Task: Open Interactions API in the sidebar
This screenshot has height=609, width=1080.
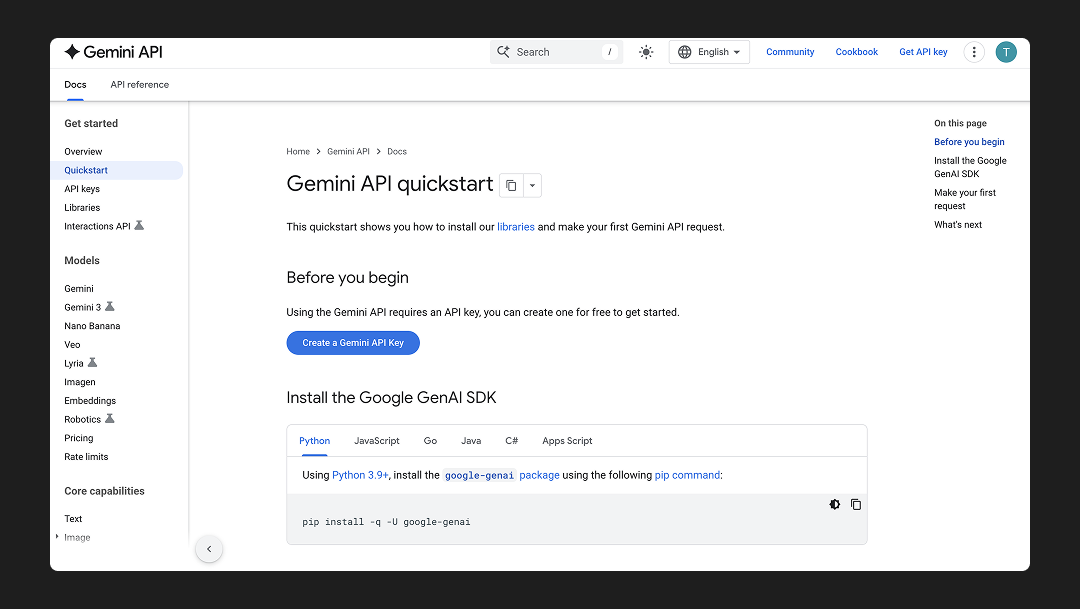Action: pyautogui.click(x=97, y=226)
